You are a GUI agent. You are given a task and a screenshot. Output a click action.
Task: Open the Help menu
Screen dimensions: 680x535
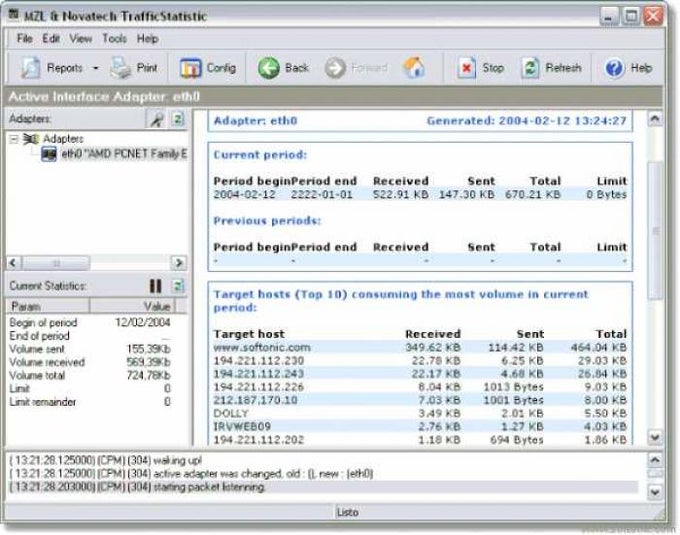click(147, 39)
